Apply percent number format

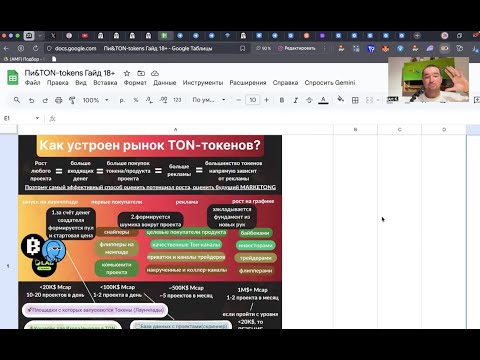coord(136,100)
